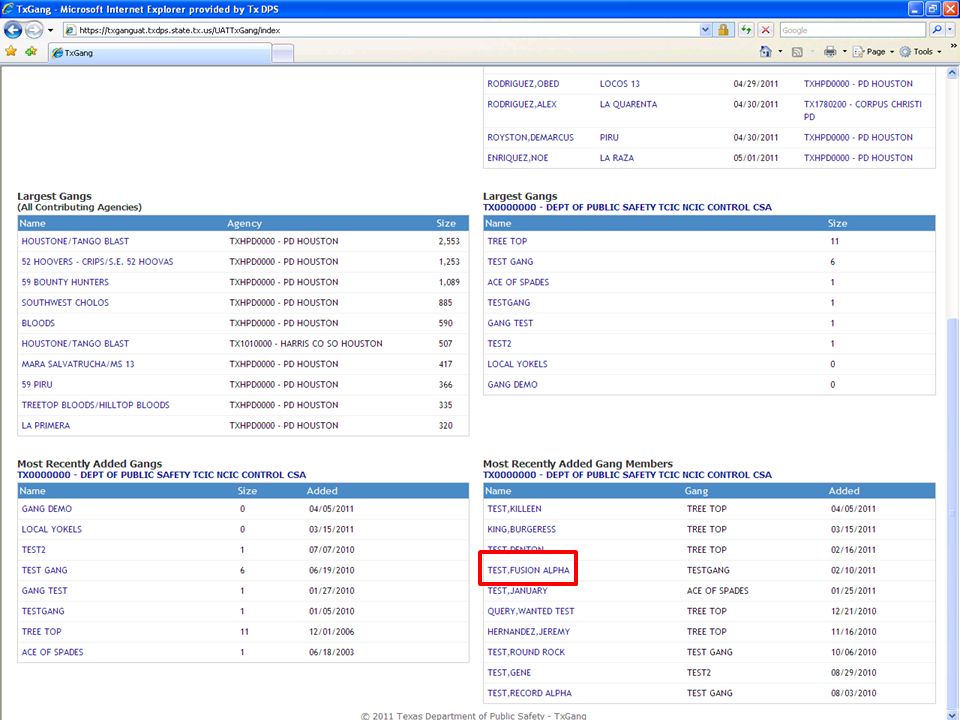Open member RODRIGUEZ,OBED
Viewport: 960px width, 720px height.
coord(523,84)
